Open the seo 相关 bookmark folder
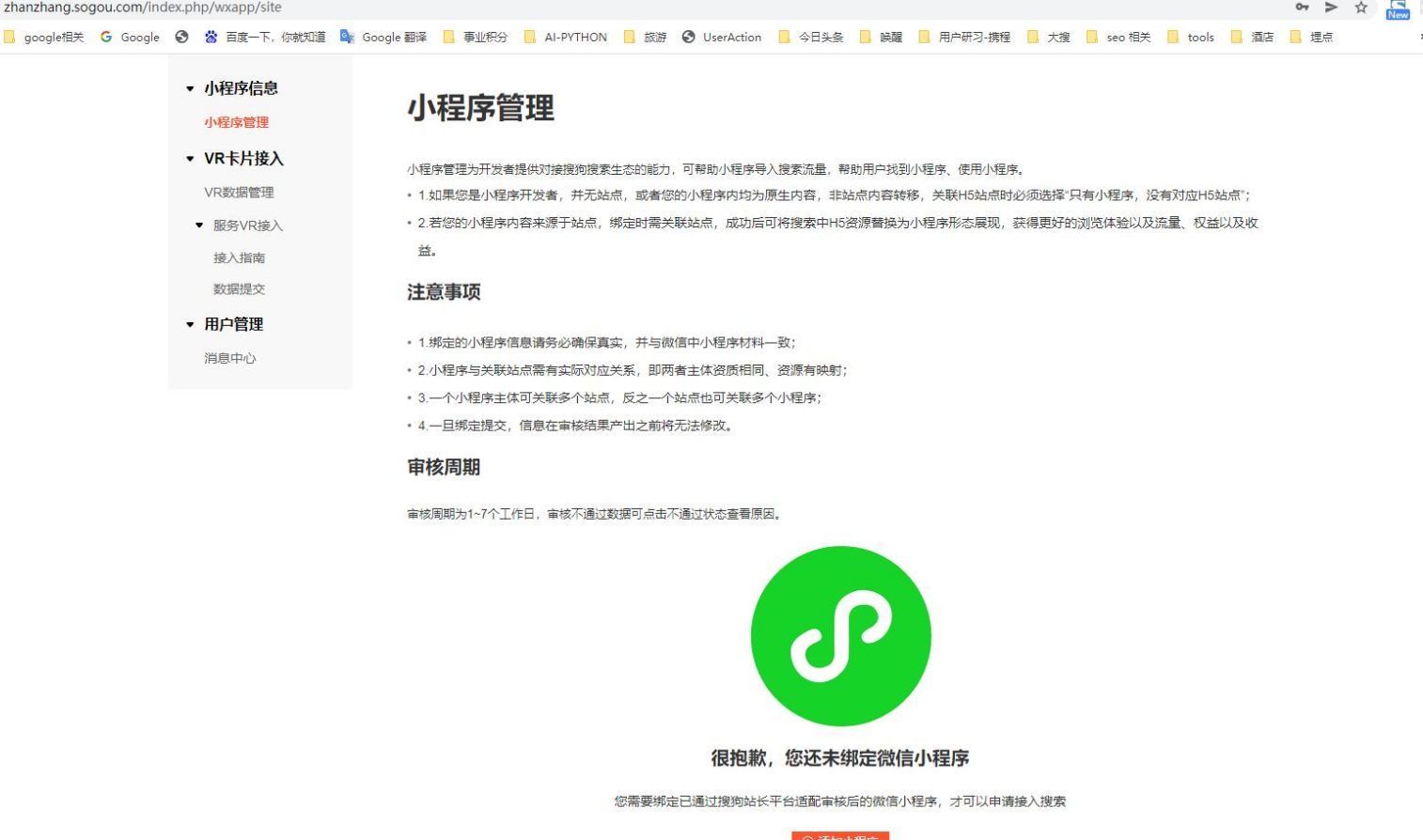This screenshot has height=840, width=1423. [x=1118, y=37]
